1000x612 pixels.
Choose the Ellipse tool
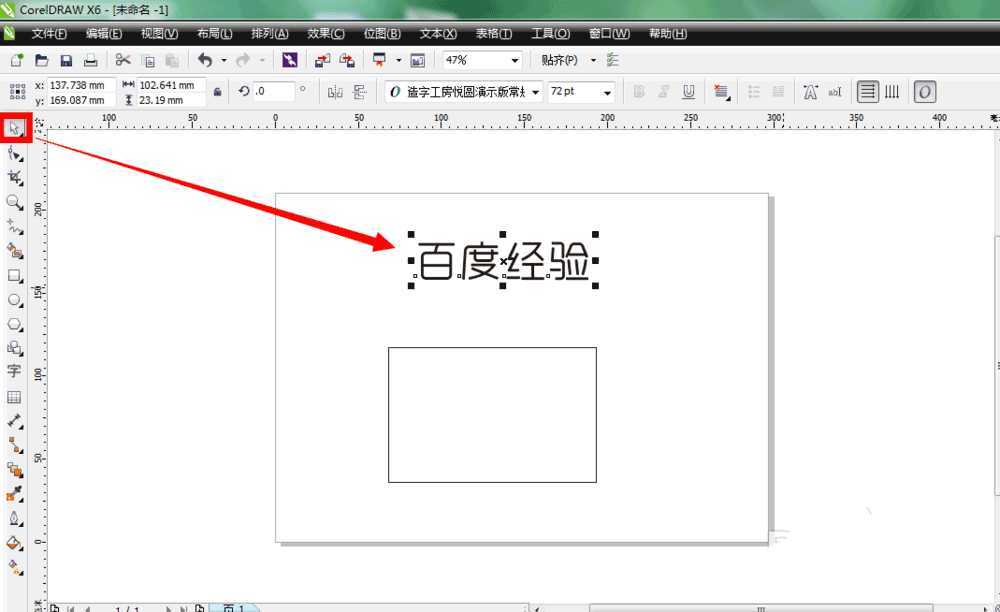[14, 300]
